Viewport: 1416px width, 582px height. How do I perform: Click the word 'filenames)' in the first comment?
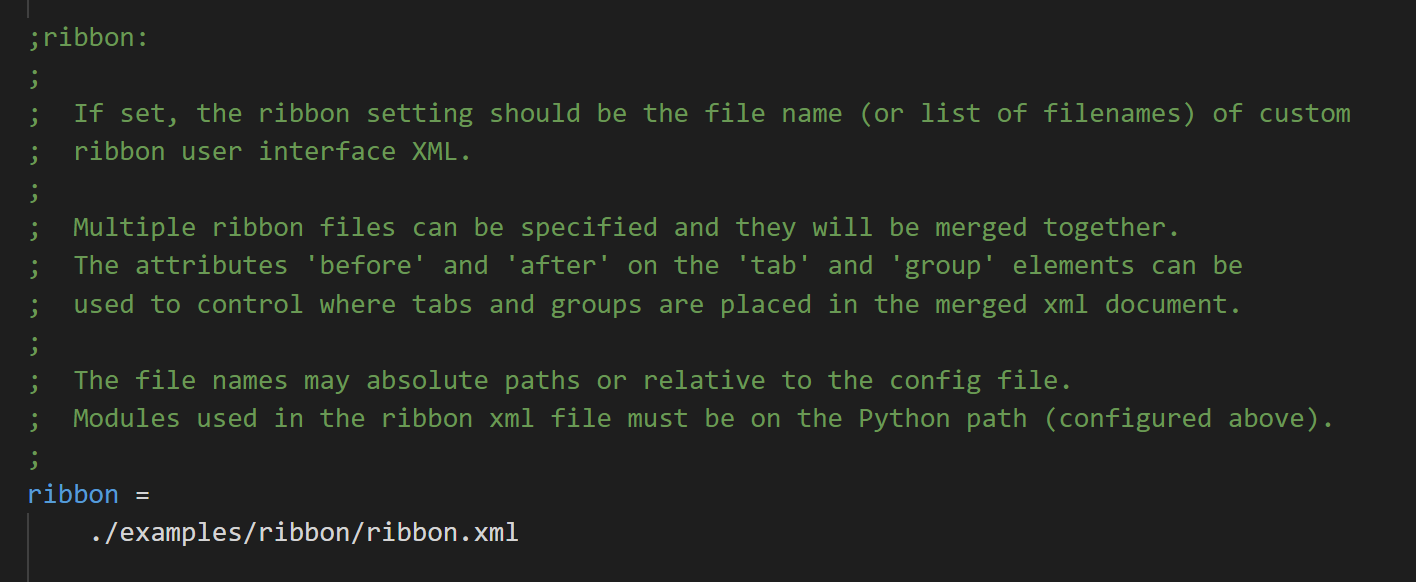click(1119, 114)
